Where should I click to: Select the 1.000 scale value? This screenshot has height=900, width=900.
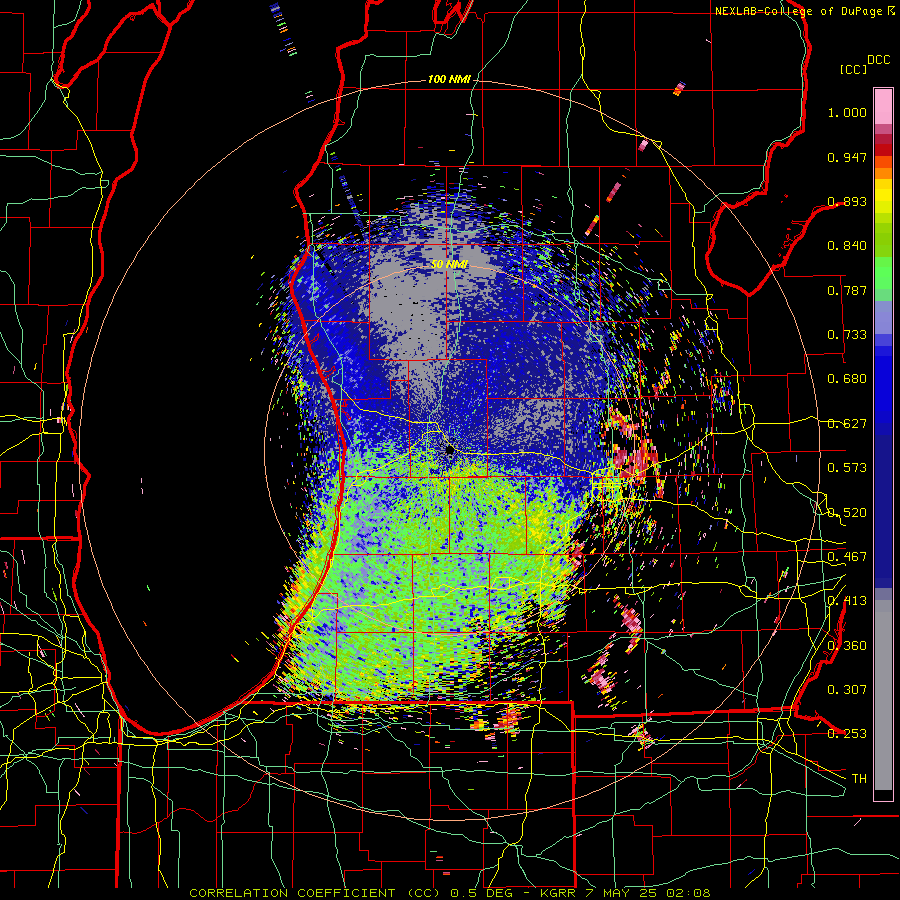pyautogui.click(x=847, y=112)
